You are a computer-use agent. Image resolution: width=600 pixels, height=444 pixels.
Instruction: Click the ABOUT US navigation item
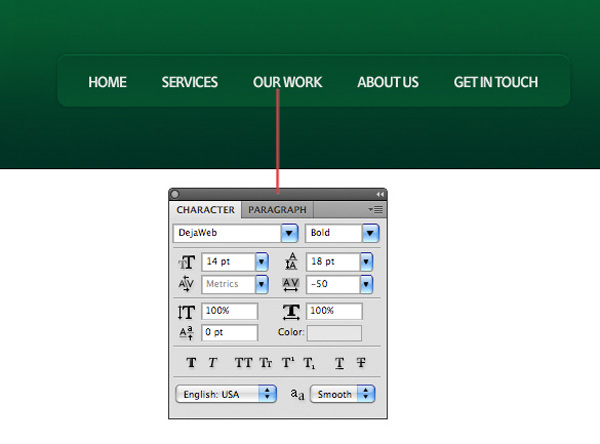pyautogui.click(x=388, y=82)
